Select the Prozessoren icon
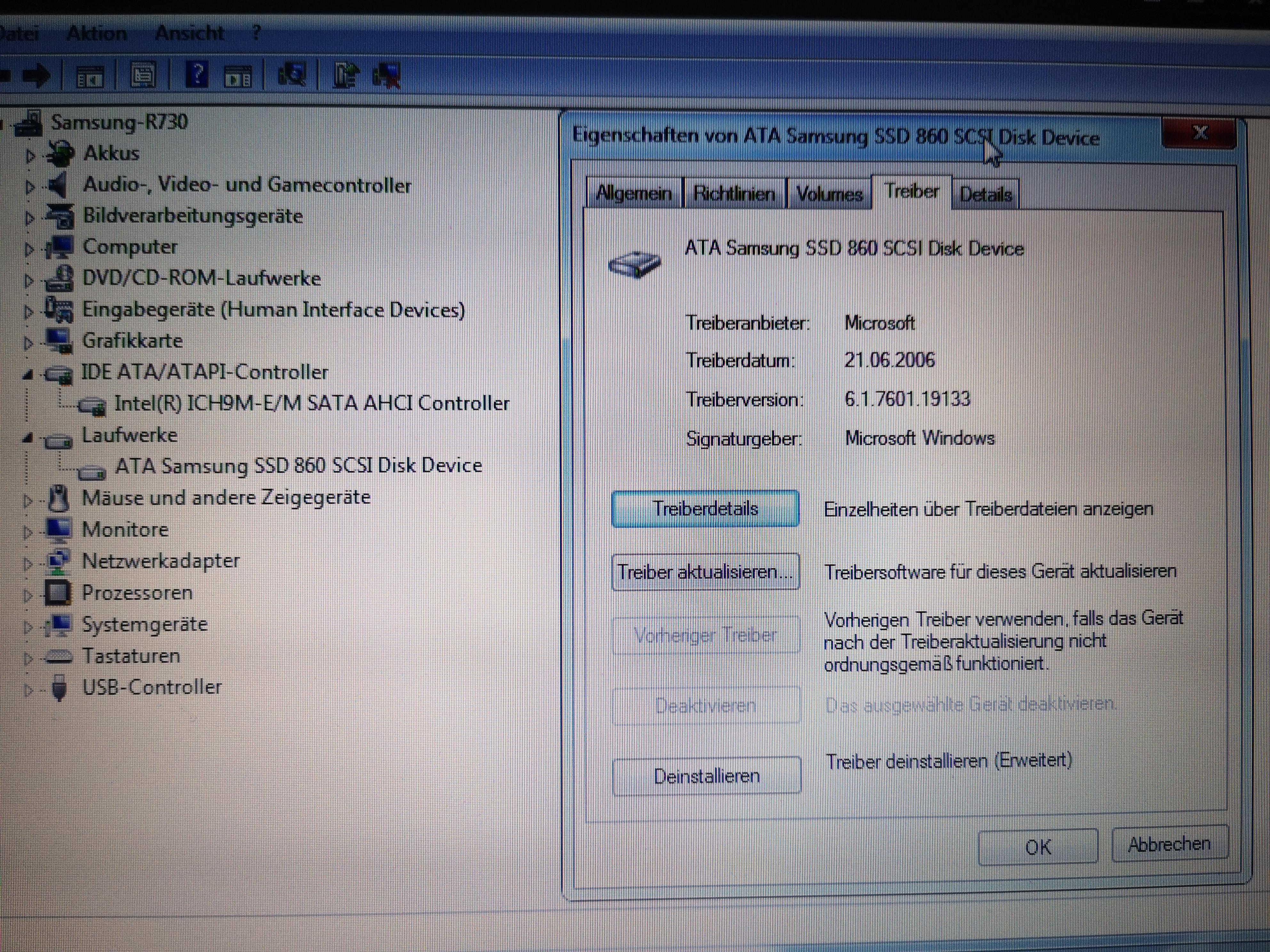This screenshot has width=1270, height=952. click(x=58, y=593)
